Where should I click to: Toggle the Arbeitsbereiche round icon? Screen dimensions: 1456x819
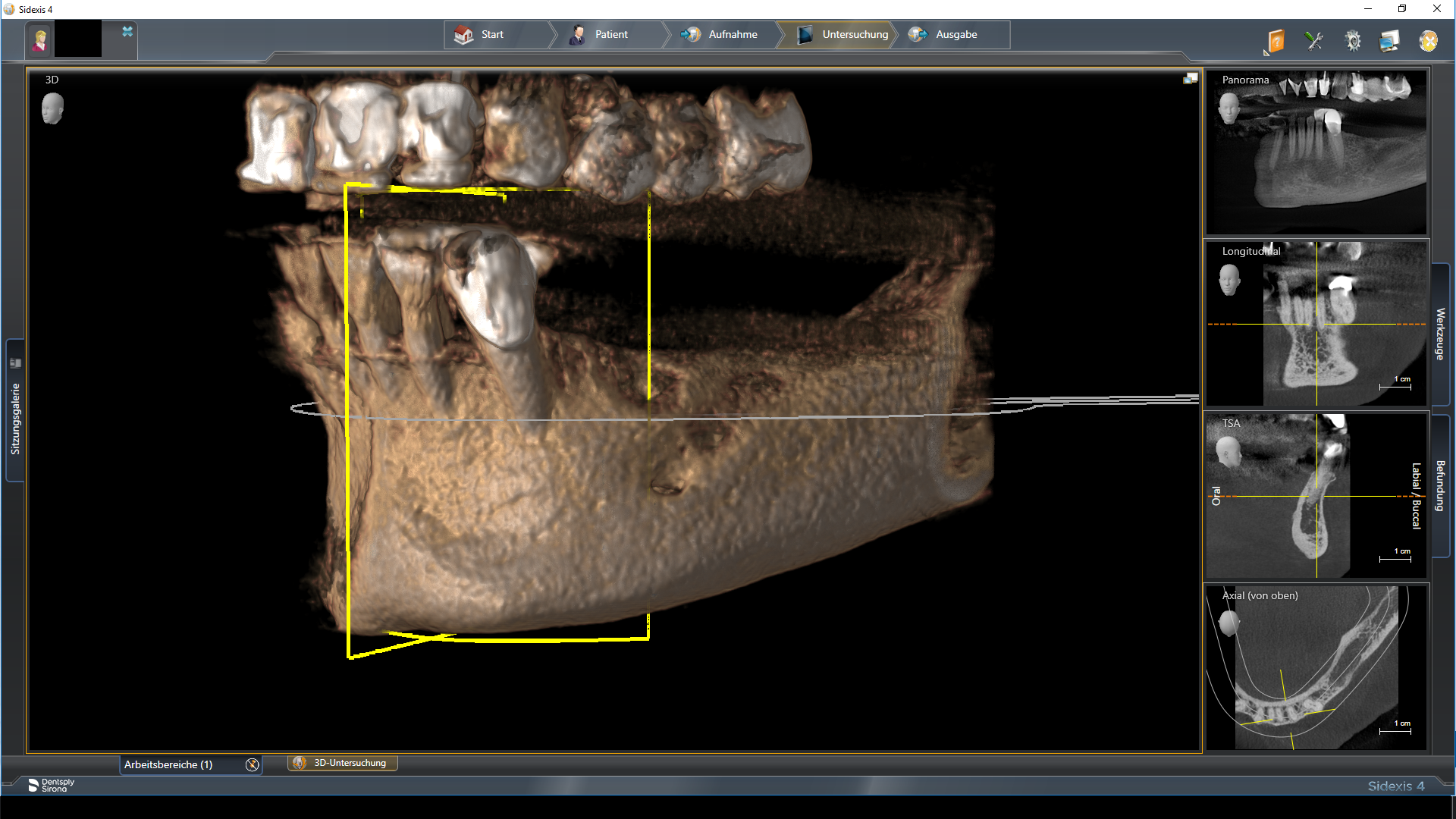pyautogui.click(x=252, y=764)
